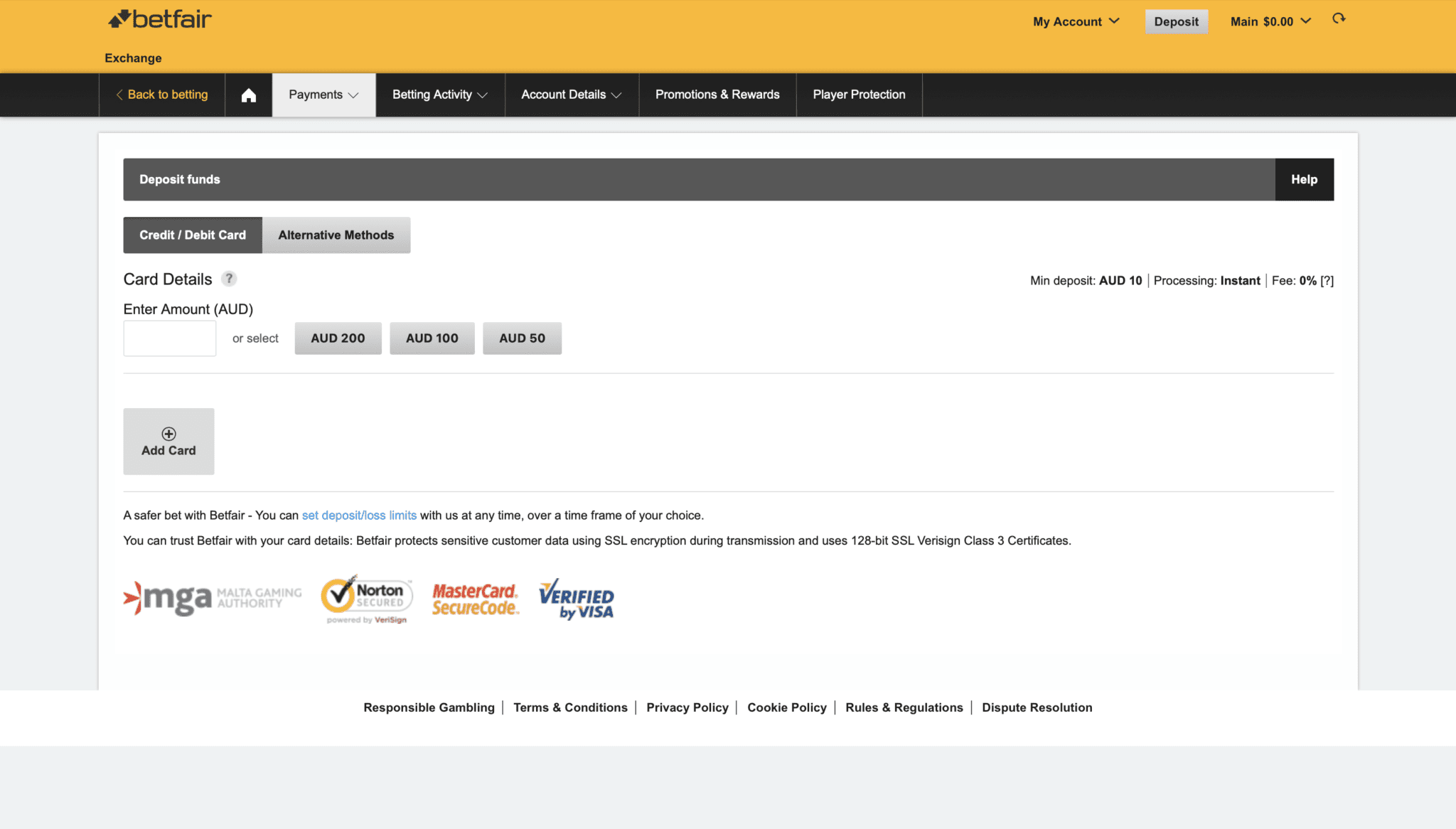Go to Promotions & Rewards
This screenshot has height=829, width=1456.
point(717,95)
